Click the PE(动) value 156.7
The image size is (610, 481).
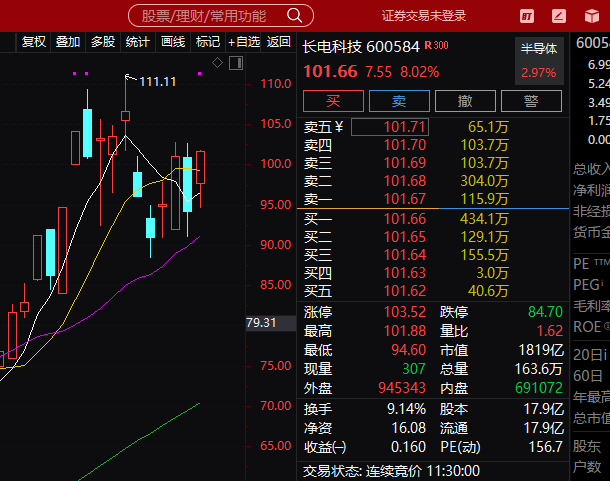point(546,447)
